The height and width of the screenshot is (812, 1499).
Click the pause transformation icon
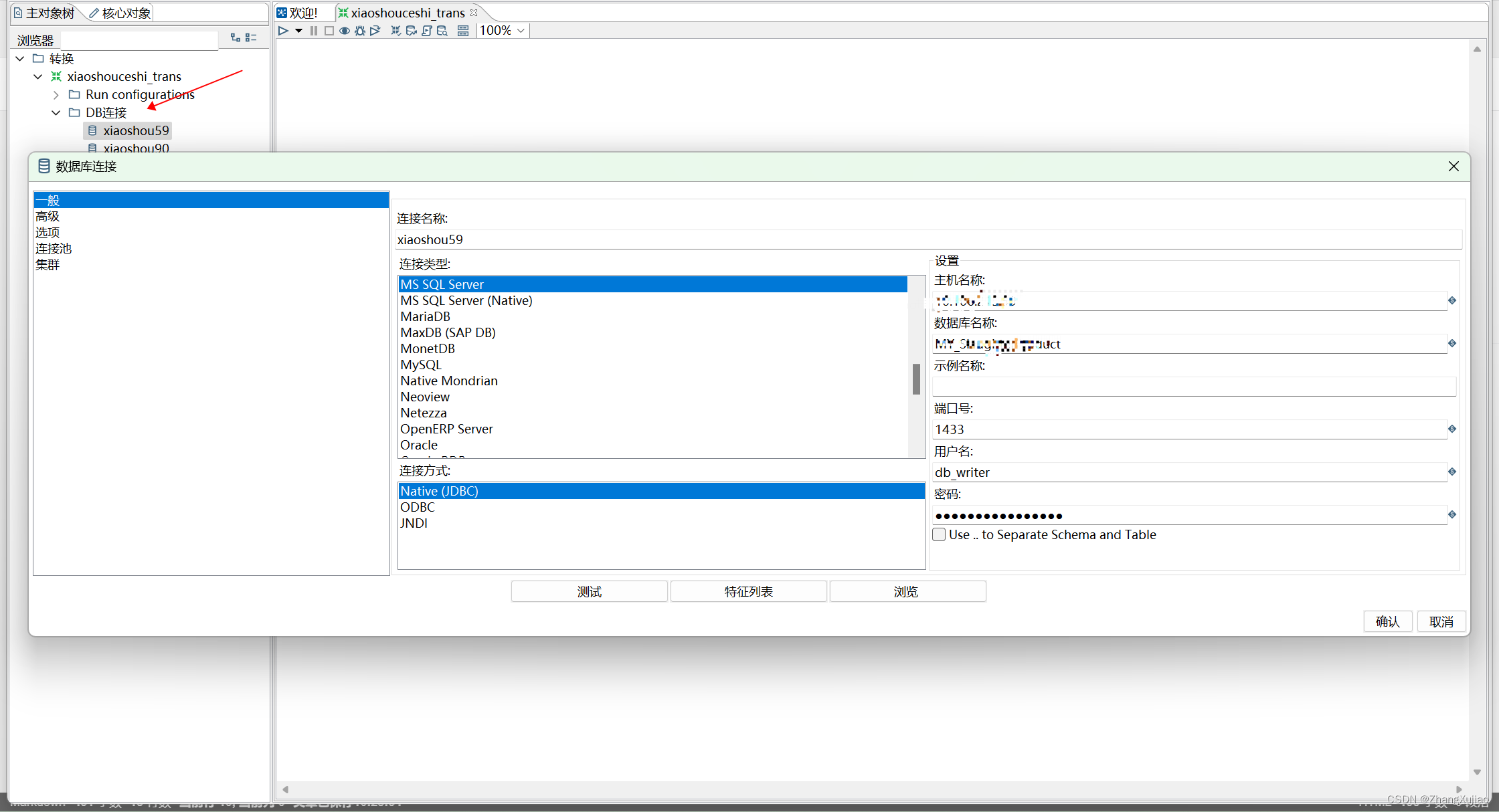[x=314, y=31]
